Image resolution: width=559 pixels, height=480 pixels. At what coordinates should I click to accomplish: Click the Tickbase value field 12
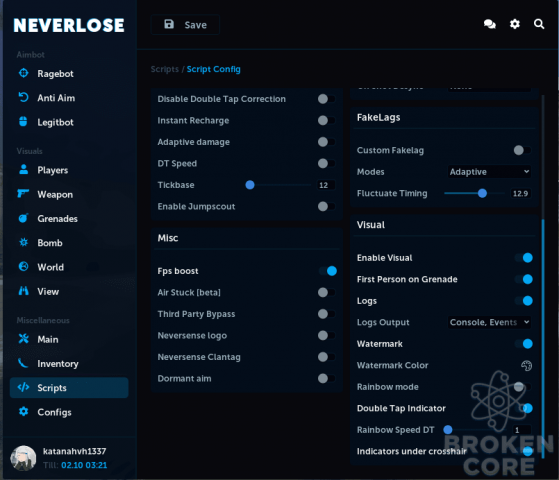pyautogui.click(x=326, y=185)
